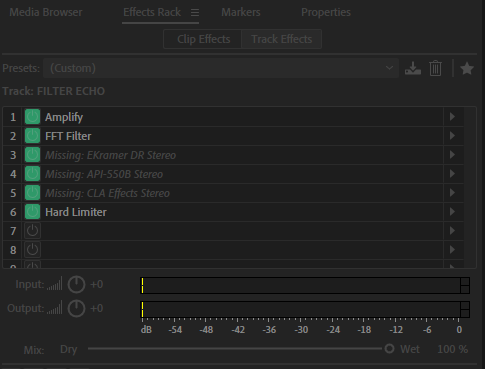The width and height of the screenshot is (485, 369).
Task: Select Missing: EKramer DR Stereo row
Action: click(x=232, y=155)
